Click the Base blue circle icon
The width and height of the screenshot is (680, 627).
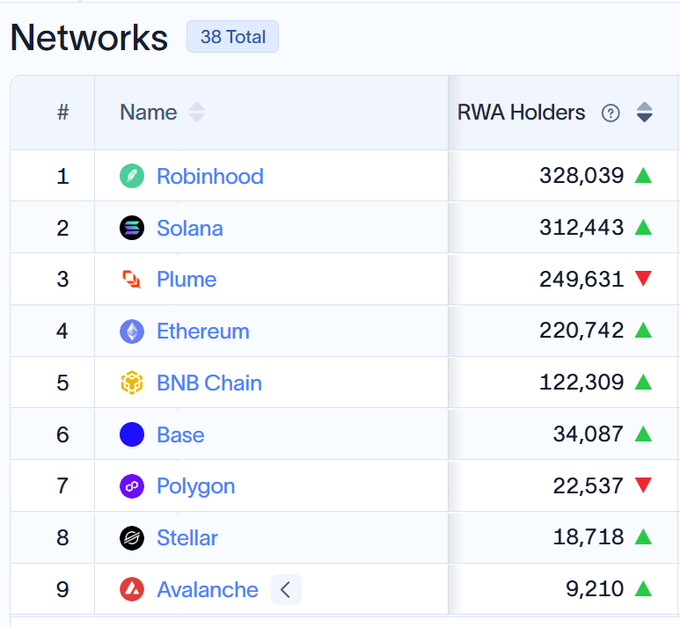pyautogui.click(x=132, y=434)
